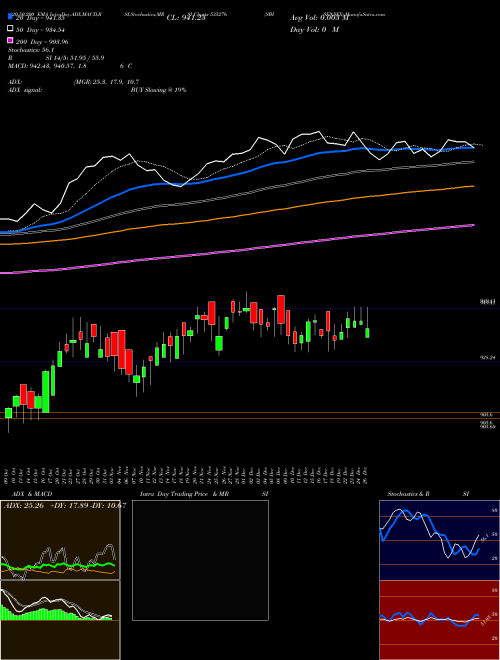Click the blue 20 Day legend swatch
The width and height of the screenshot is (500, 660).
point(10,17)
